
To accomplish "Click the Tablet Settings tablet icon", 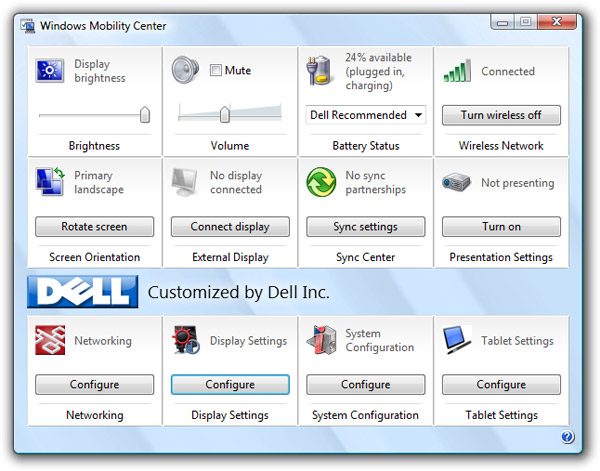I will point(457,340).
